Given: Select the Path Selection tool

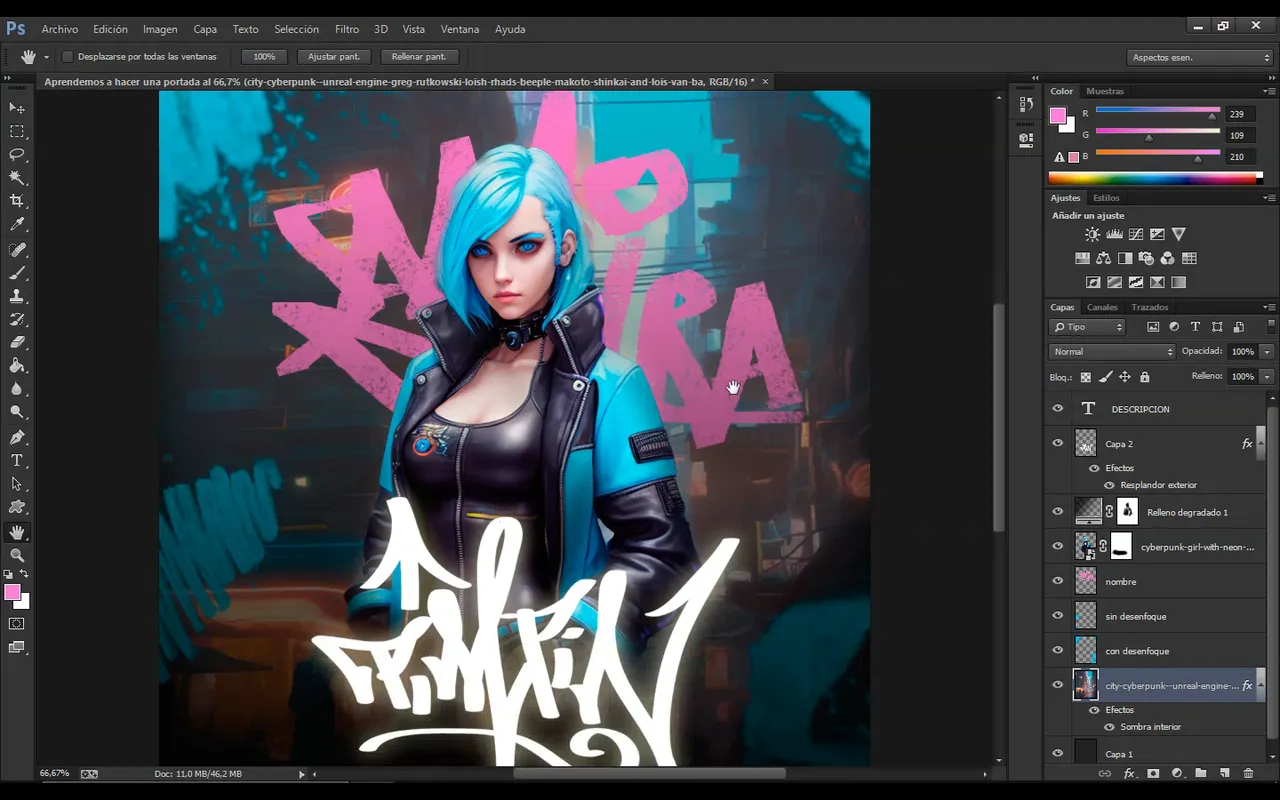Looking at the screenshot, I should point(17,484).
